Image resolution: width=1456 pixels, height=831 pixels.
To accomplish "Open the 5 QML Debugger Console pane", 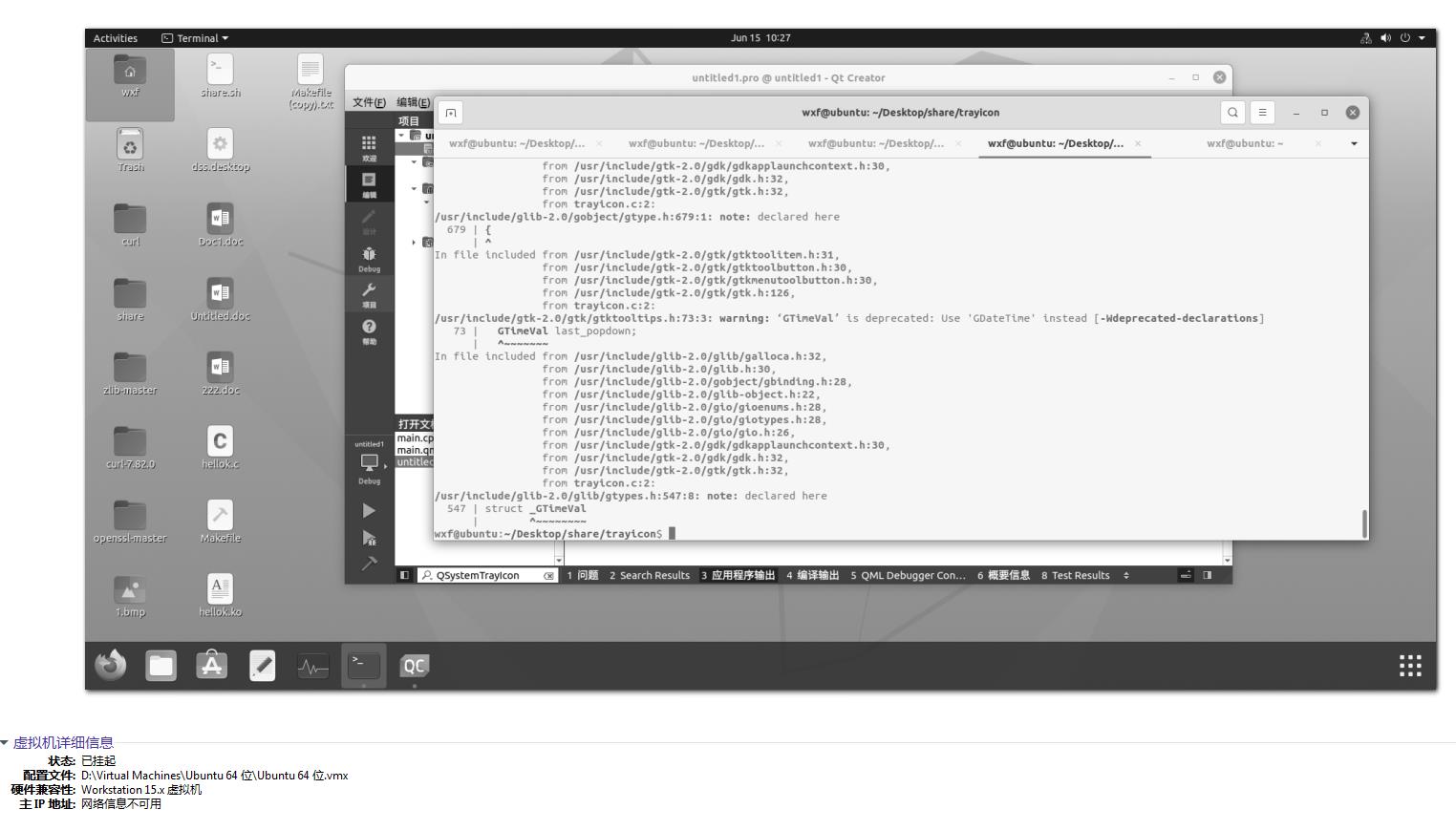I will [909, 575].
